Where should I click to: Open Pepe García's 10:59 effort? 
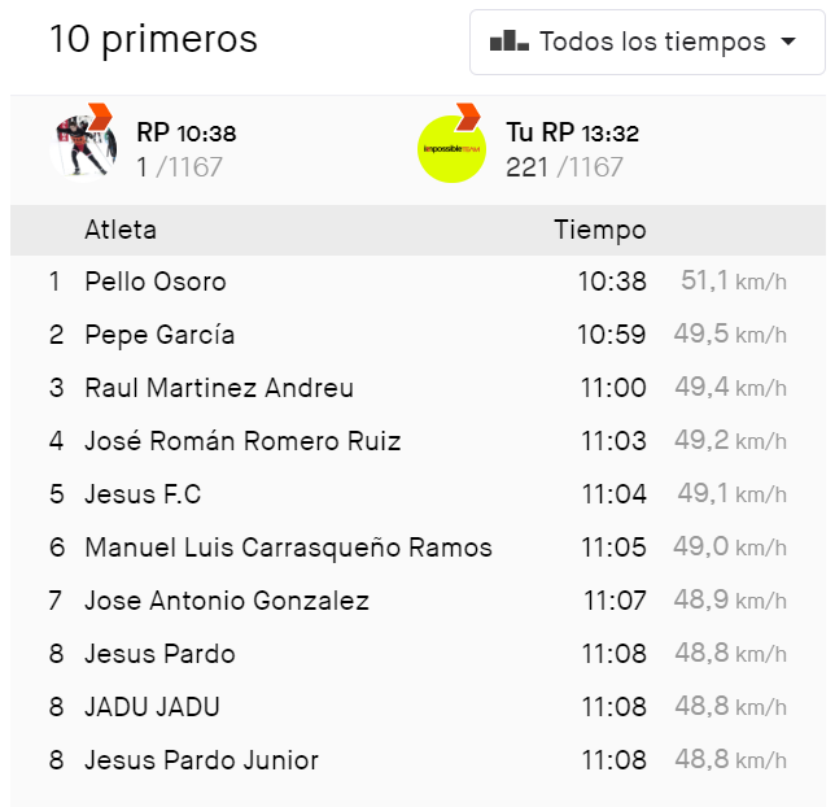coord(612,335)
